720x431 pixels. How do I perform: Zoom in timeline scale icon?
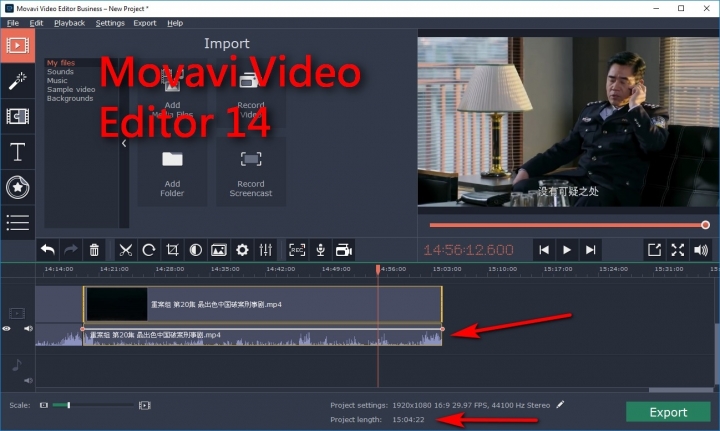[145, 405]
